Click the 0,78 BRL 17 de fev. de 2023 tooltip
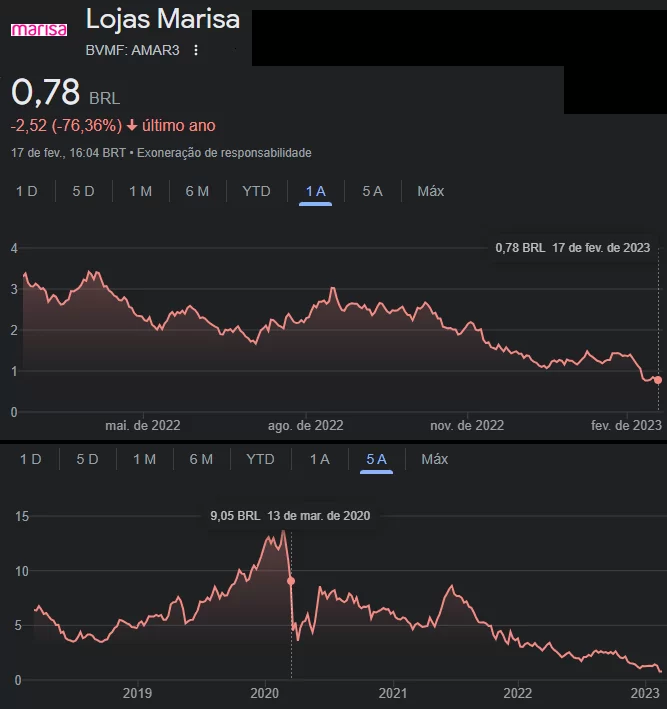Image resolution: width=667 pixels, height=709 pixels. pos(572,248)
